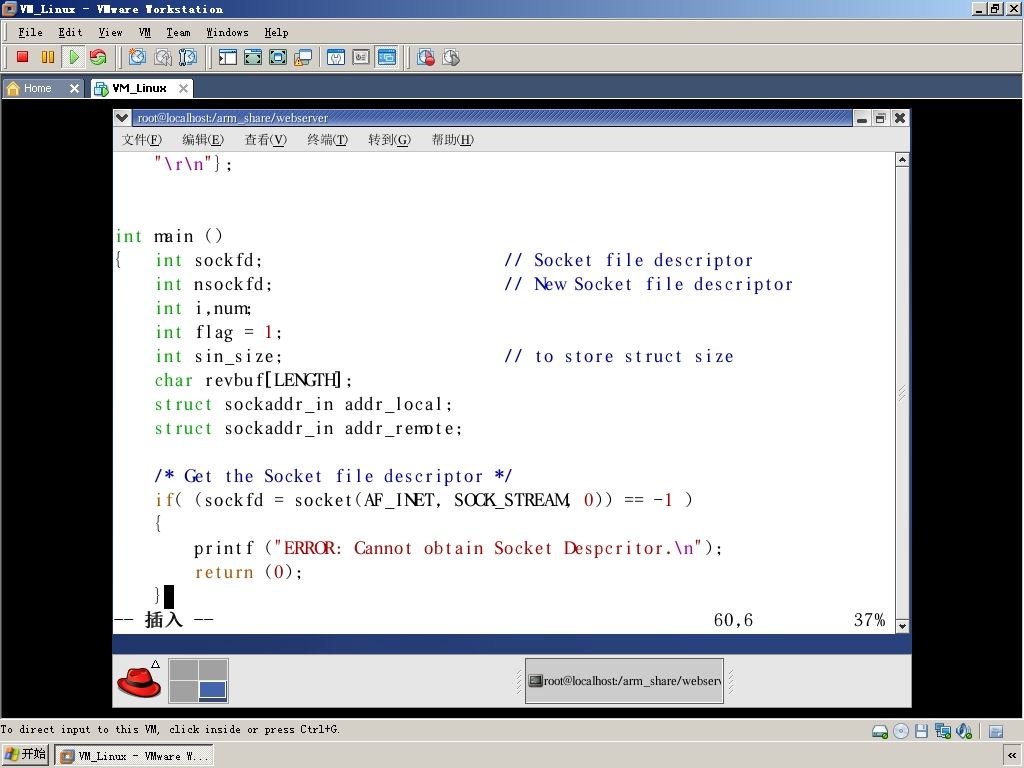
Task: Select the top-left workspace in pager
Action: pos(184,670)
